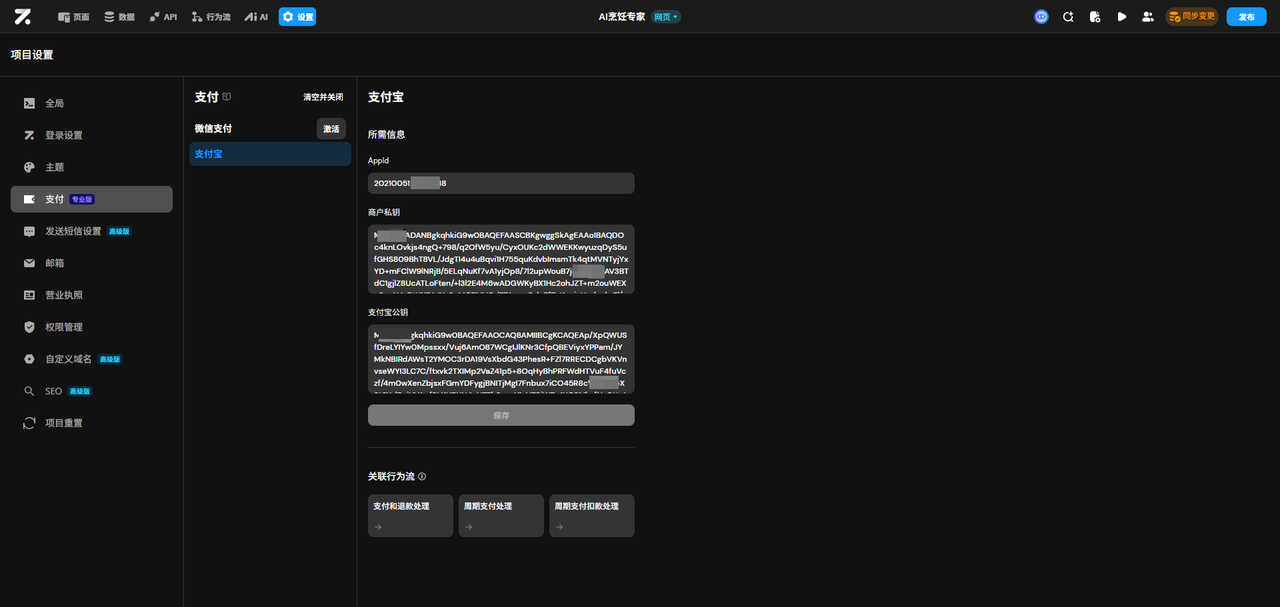Open 自定义域名 custom domain settings

(x=91, y=359)
